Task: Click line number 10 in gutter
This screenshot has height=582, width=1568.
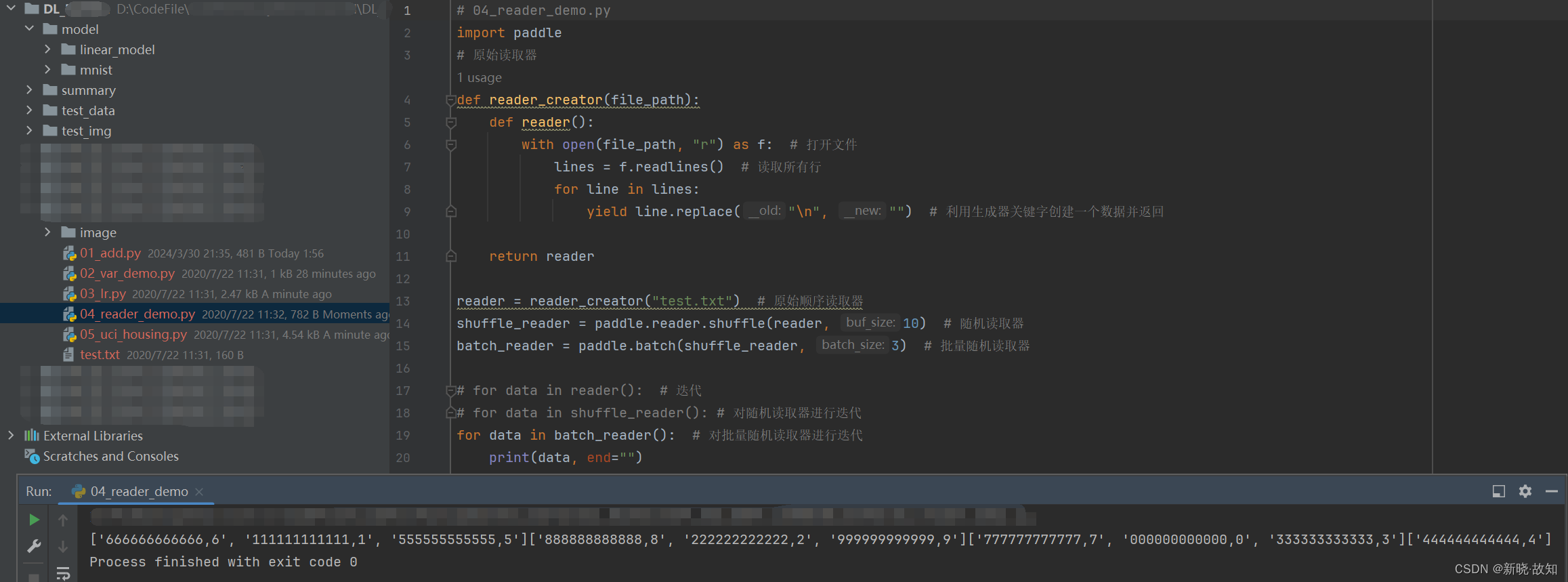Action: (x=403, y=234)
